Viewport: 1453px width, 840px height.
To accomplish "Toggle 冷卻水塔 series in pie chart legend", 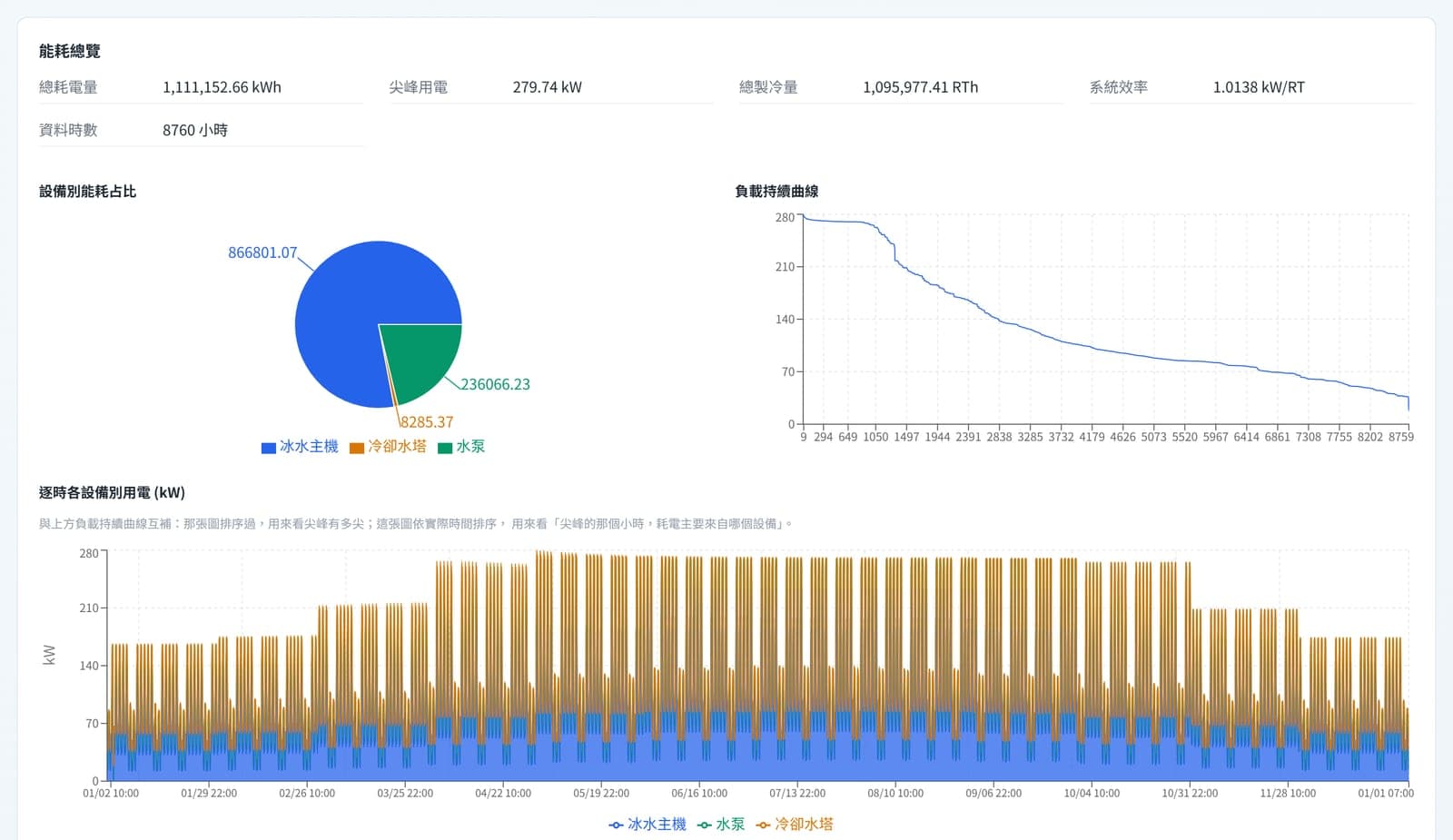I will (x=388, y=447).
